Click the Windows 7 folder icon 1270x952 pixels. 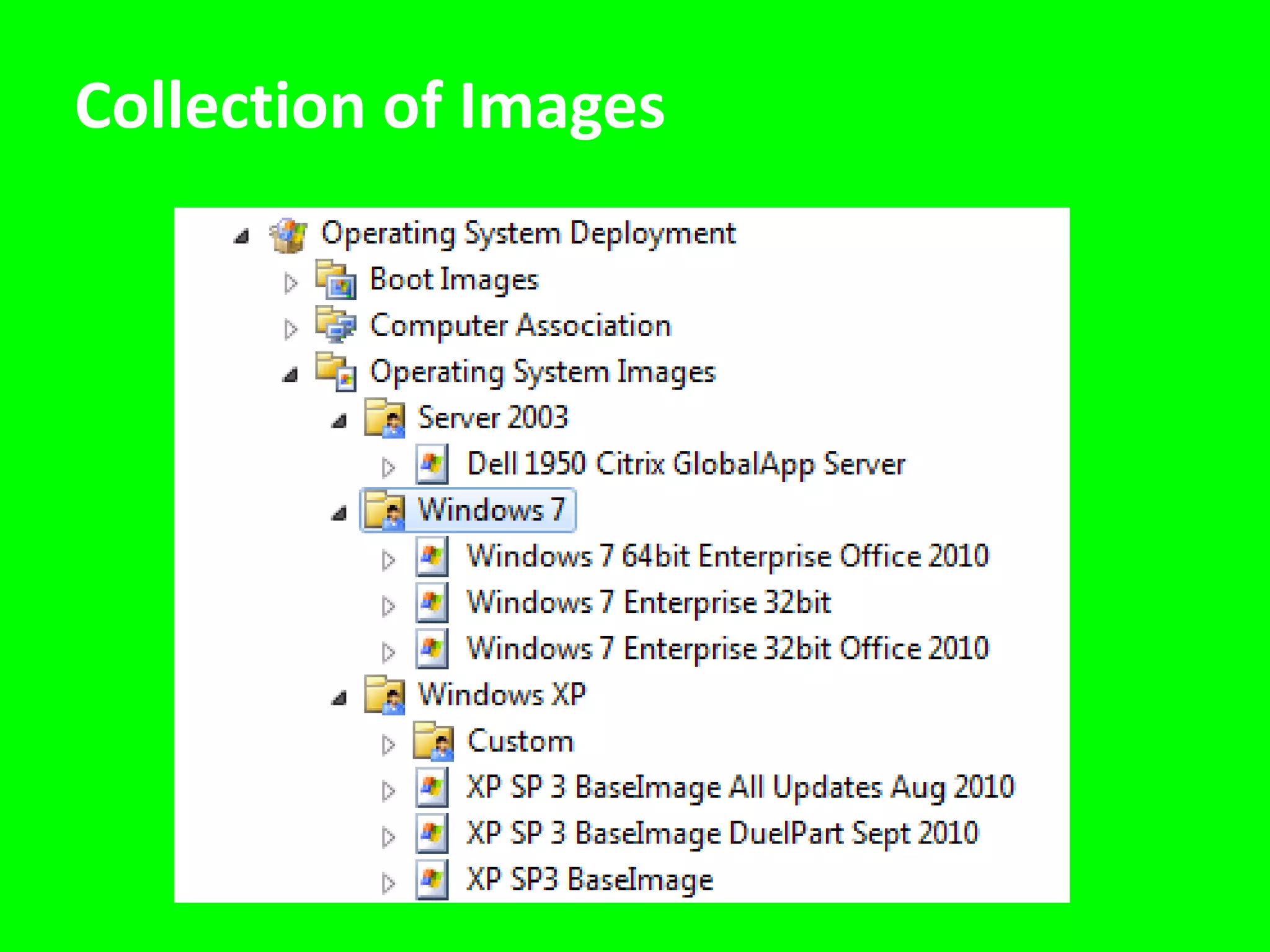coord(384,511)
